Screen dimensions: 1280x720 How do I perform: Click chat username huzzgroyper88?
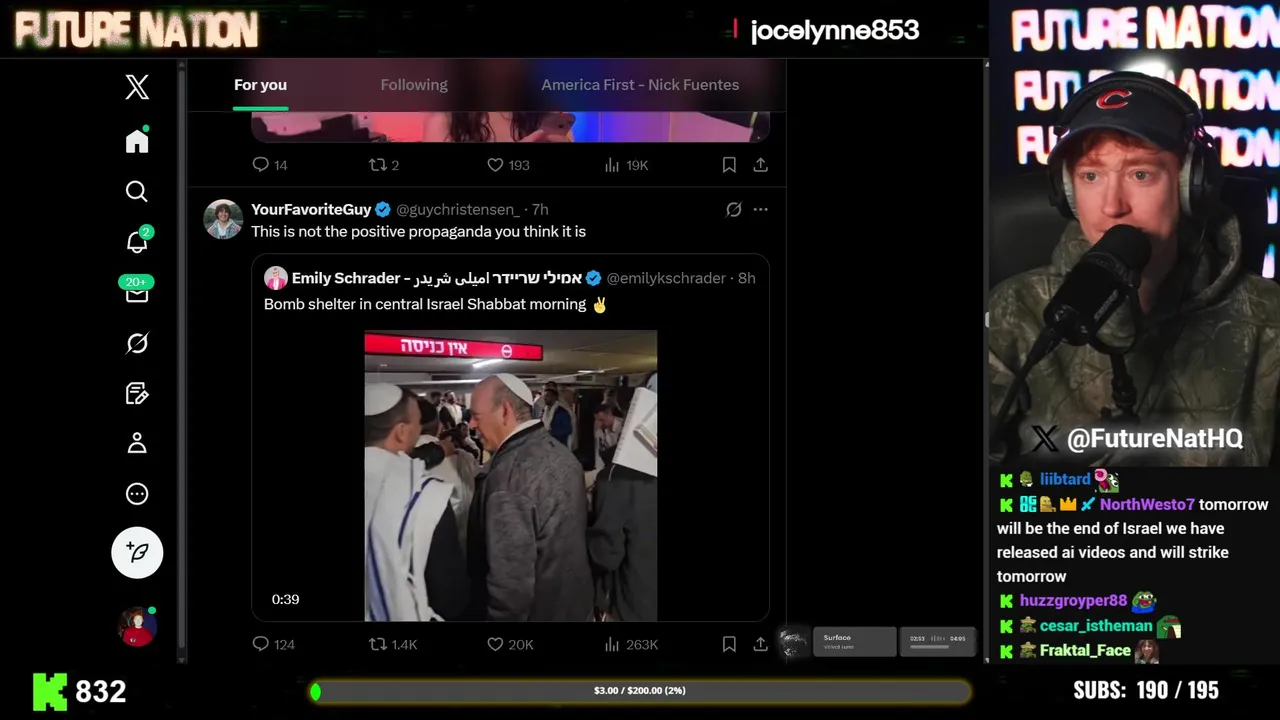[1073, 601]
